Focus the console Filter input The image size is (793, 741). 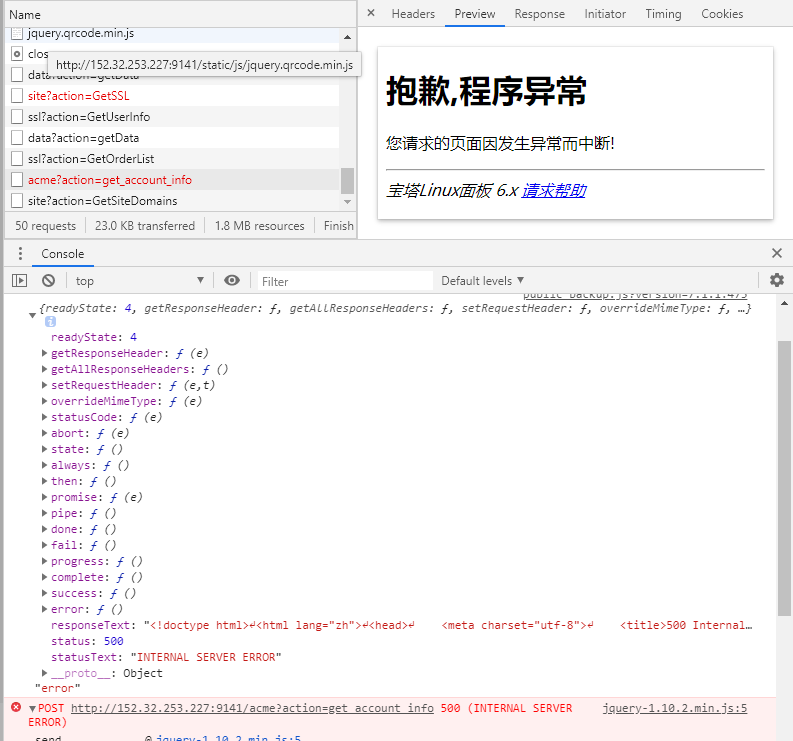[x=346, y=281]
